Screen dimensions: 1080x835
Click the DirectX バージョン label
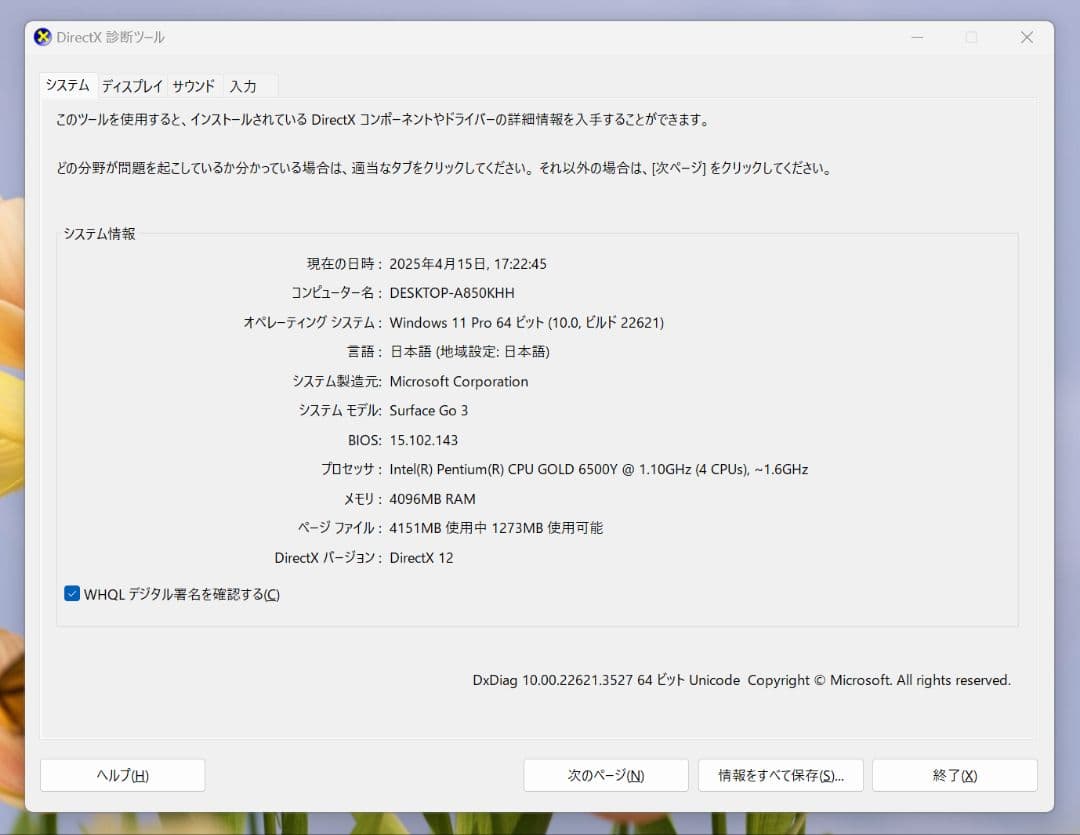point(328,558)
